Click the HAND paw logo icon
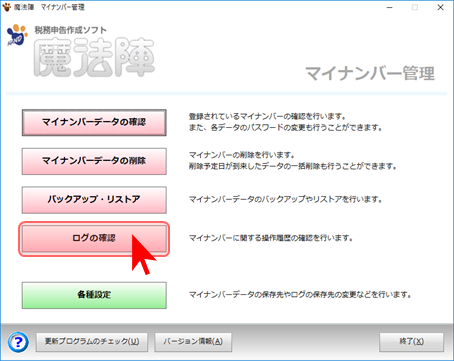 [x=17, y=35]
